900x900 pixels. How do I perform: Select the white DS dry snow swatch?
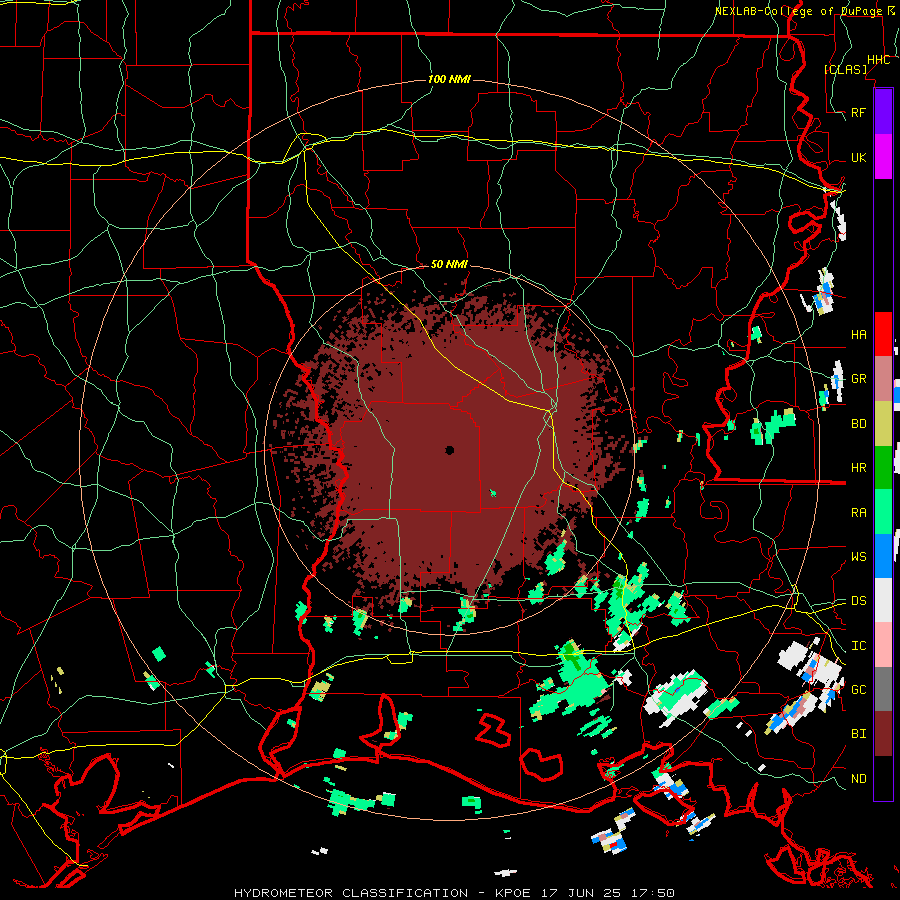tap(883, 600)
